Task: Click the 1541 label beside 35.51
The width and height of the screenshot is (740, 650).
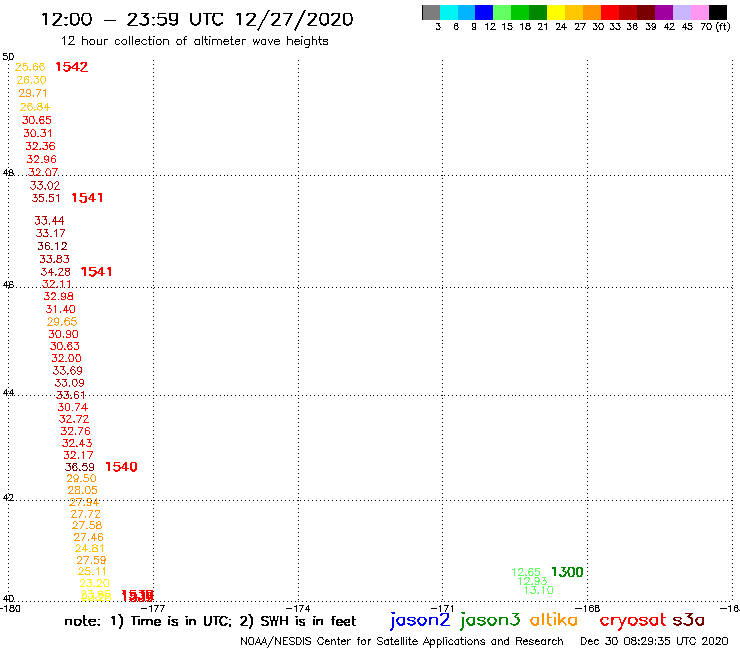Action: point(87,198)
